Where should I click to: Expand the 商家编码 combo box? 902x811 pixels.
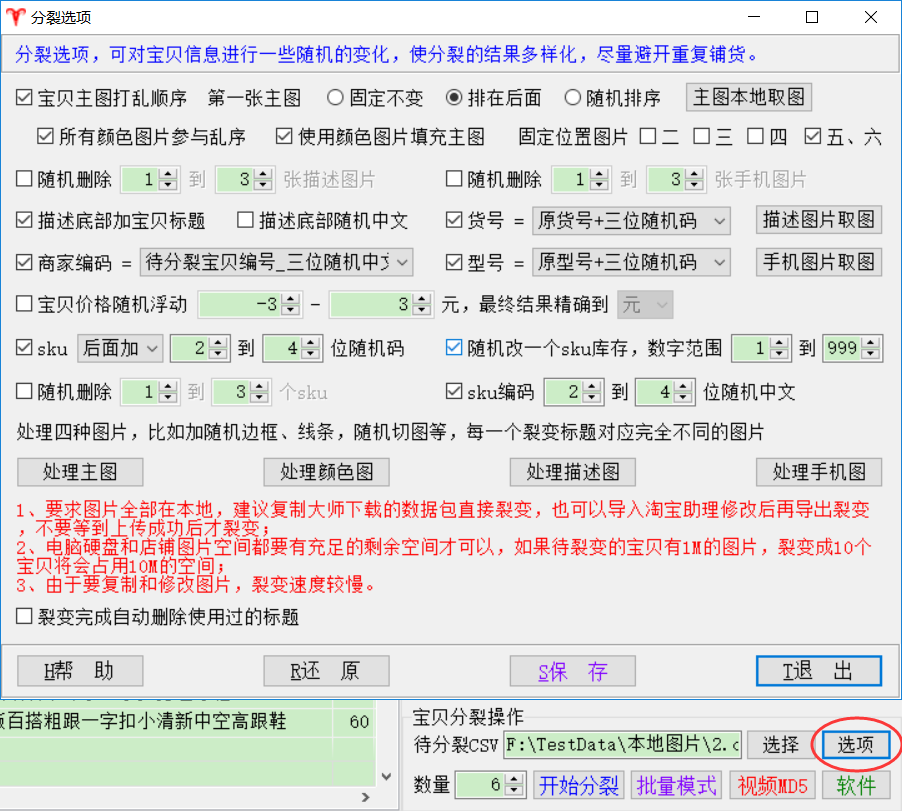click(x=401, y=263)
